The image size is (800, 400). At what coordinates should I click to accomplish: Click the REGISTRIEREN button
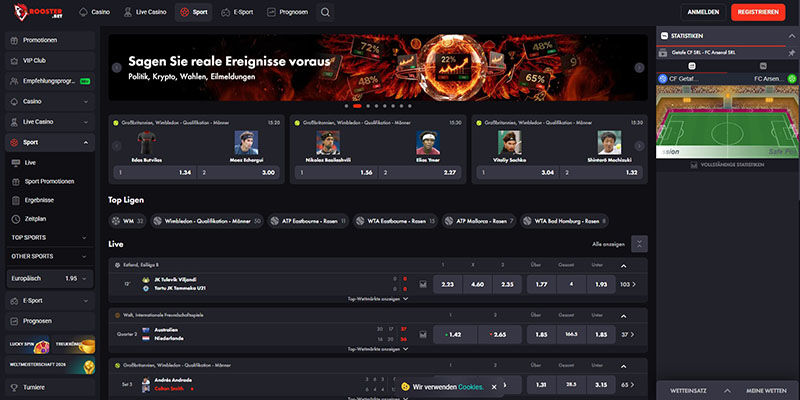click(x=758, y=12)
